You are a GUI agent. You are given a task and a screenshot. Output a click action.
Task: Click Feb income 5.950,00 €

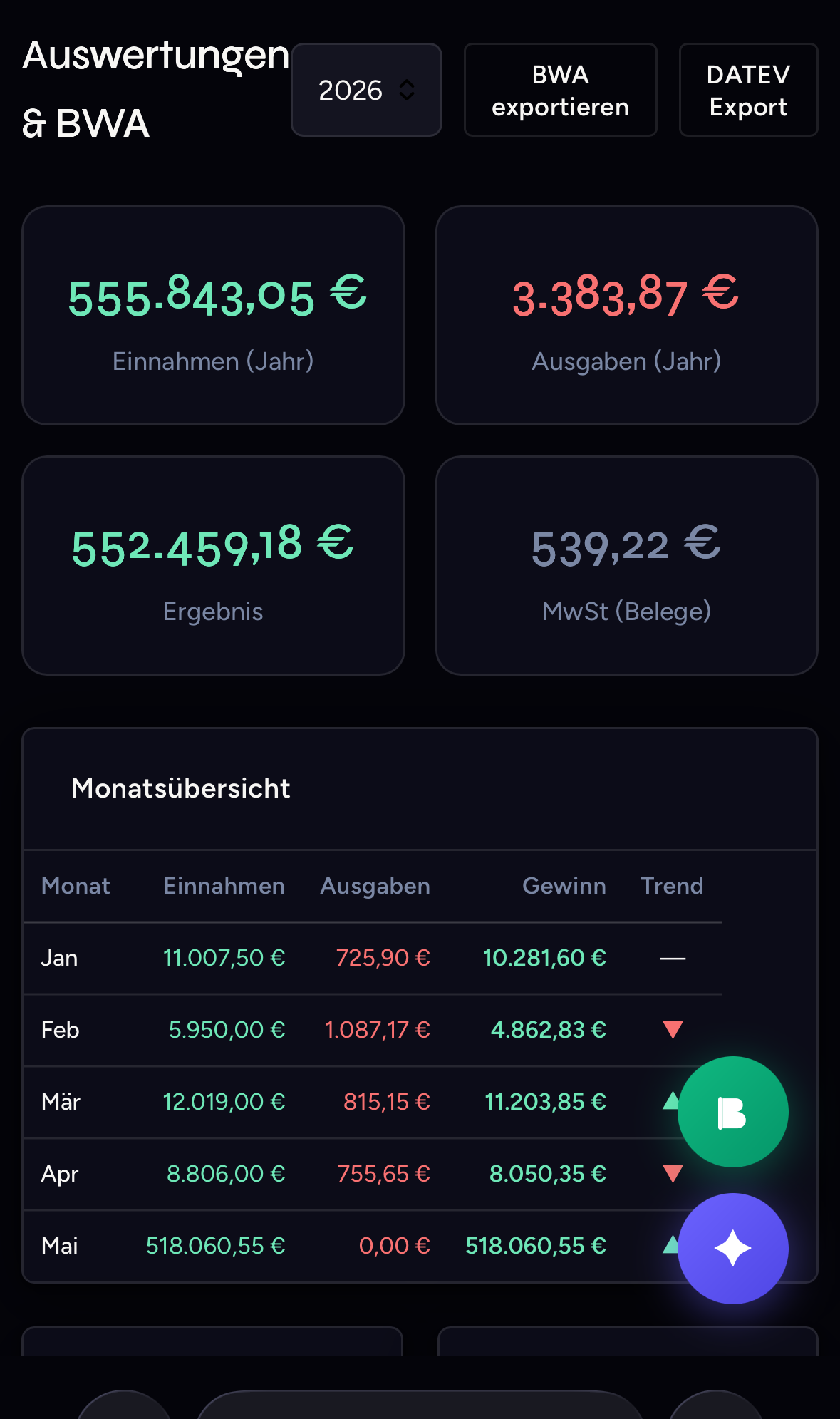pyautogui.click(x=227, y=1030)
